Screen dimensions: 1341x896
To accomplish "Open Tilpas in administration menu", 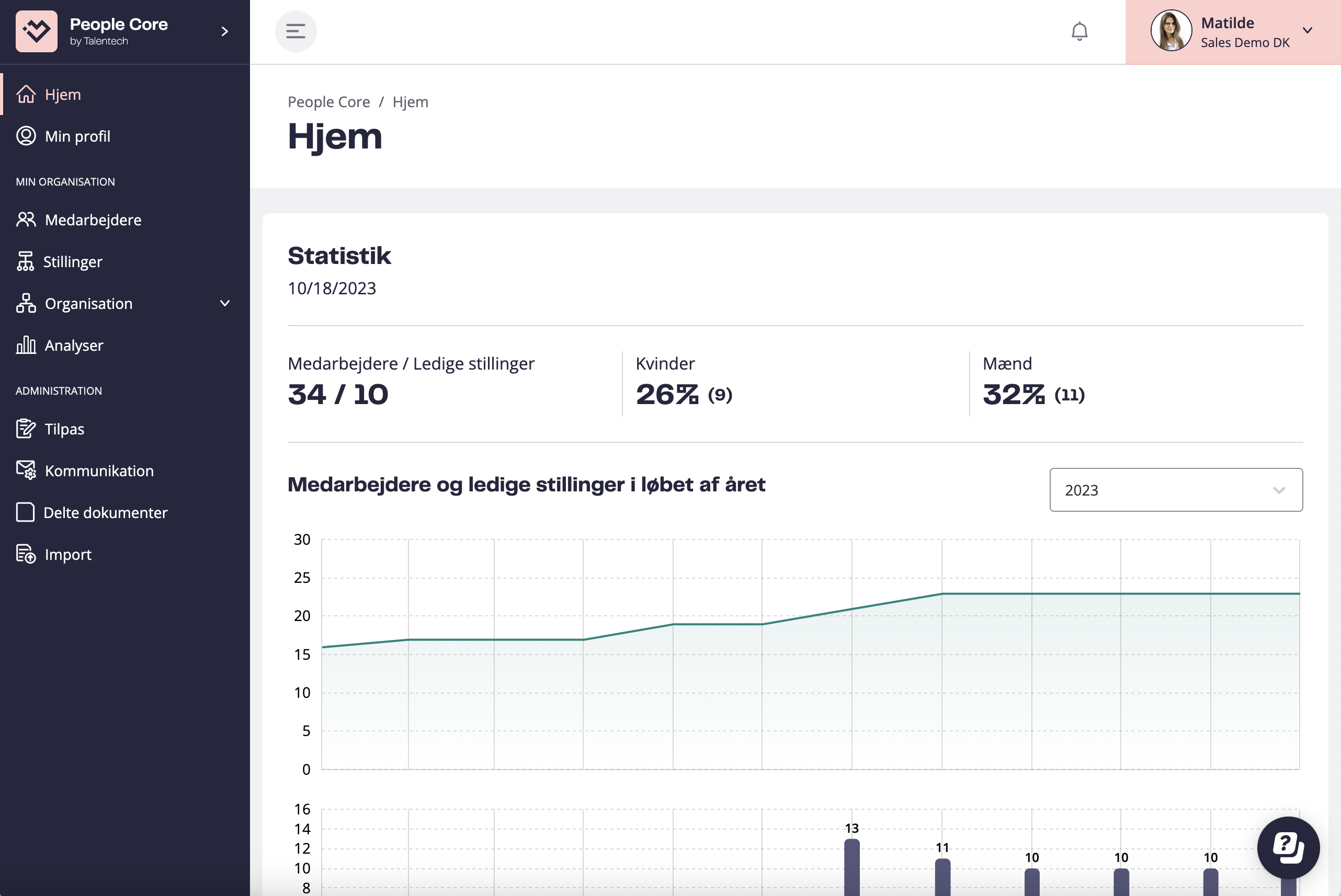I will [64, 429].
